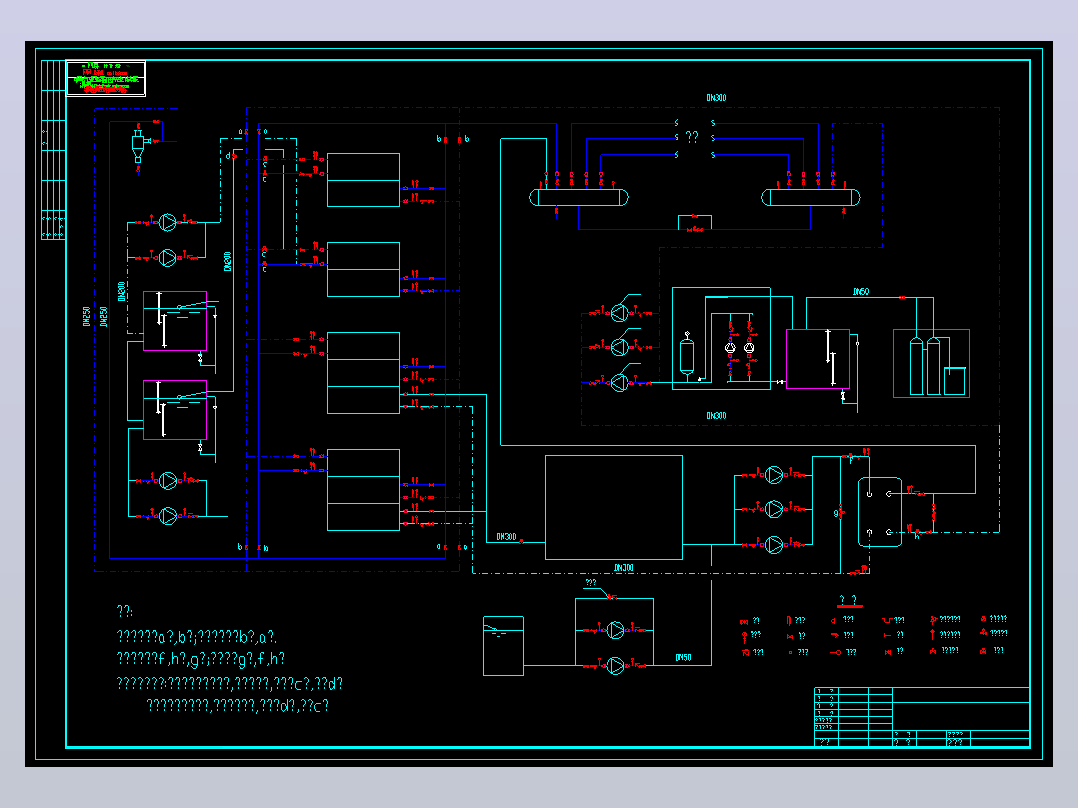Select the cyclone separator symbol on the blue loop
Image resolution: width=1078 pixels, height=808 pixels.
click(138, 145)
